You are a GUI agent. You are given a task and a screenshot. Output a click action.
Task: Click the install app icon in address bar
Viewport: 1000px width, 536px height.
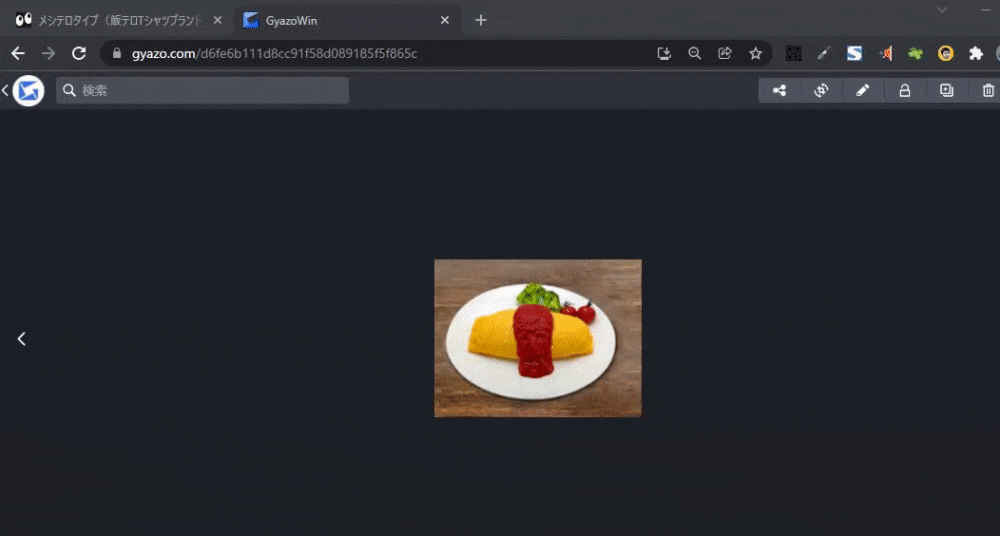[663, 53]
